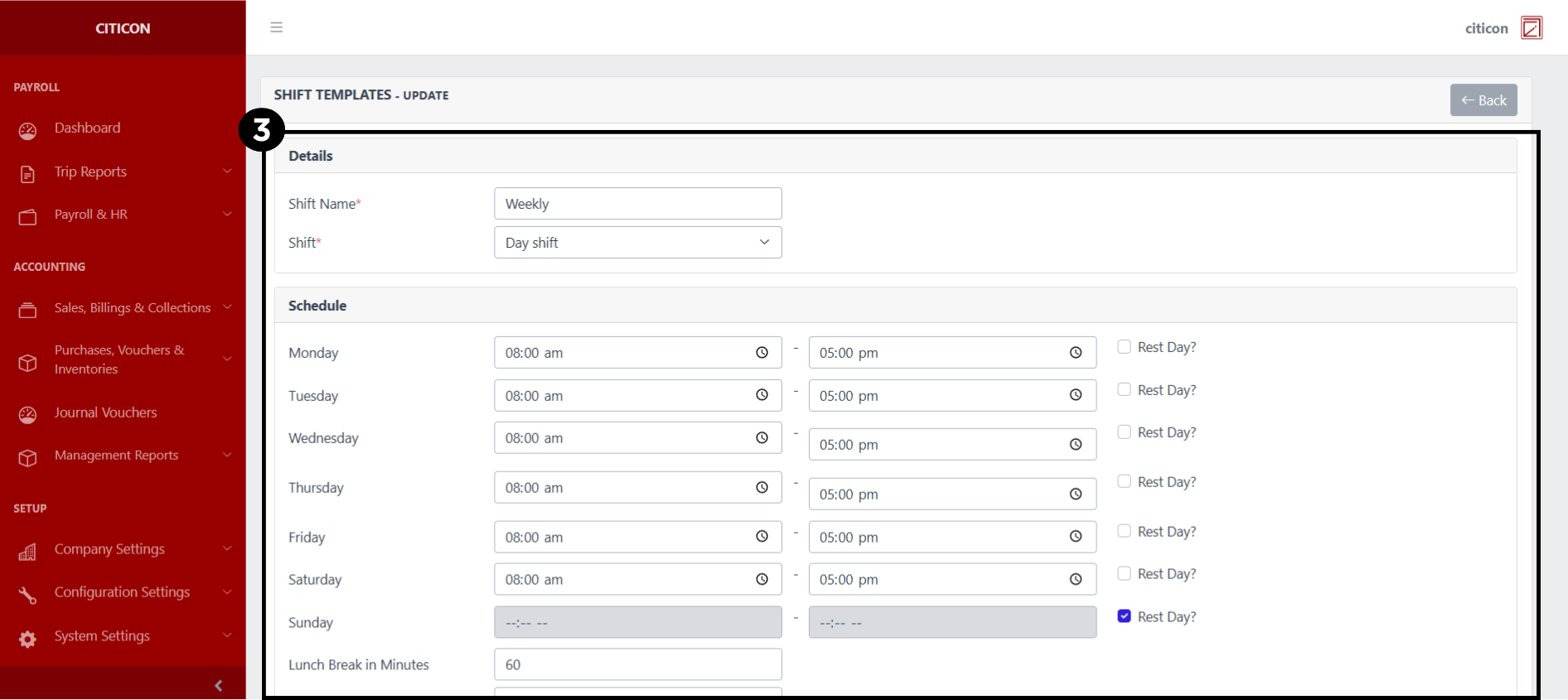
Task: Open the Shift dropdown showing Day shift
Action: (638, 243)
